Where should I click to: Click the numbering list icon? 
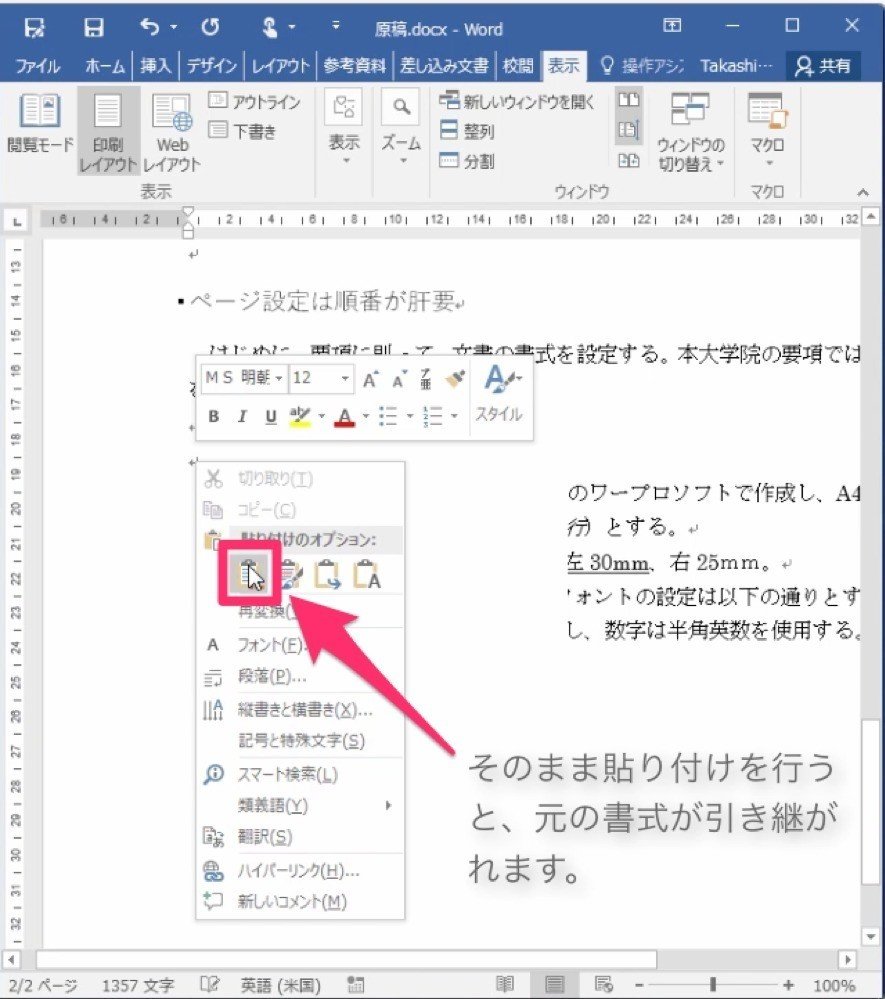[433, 417]
